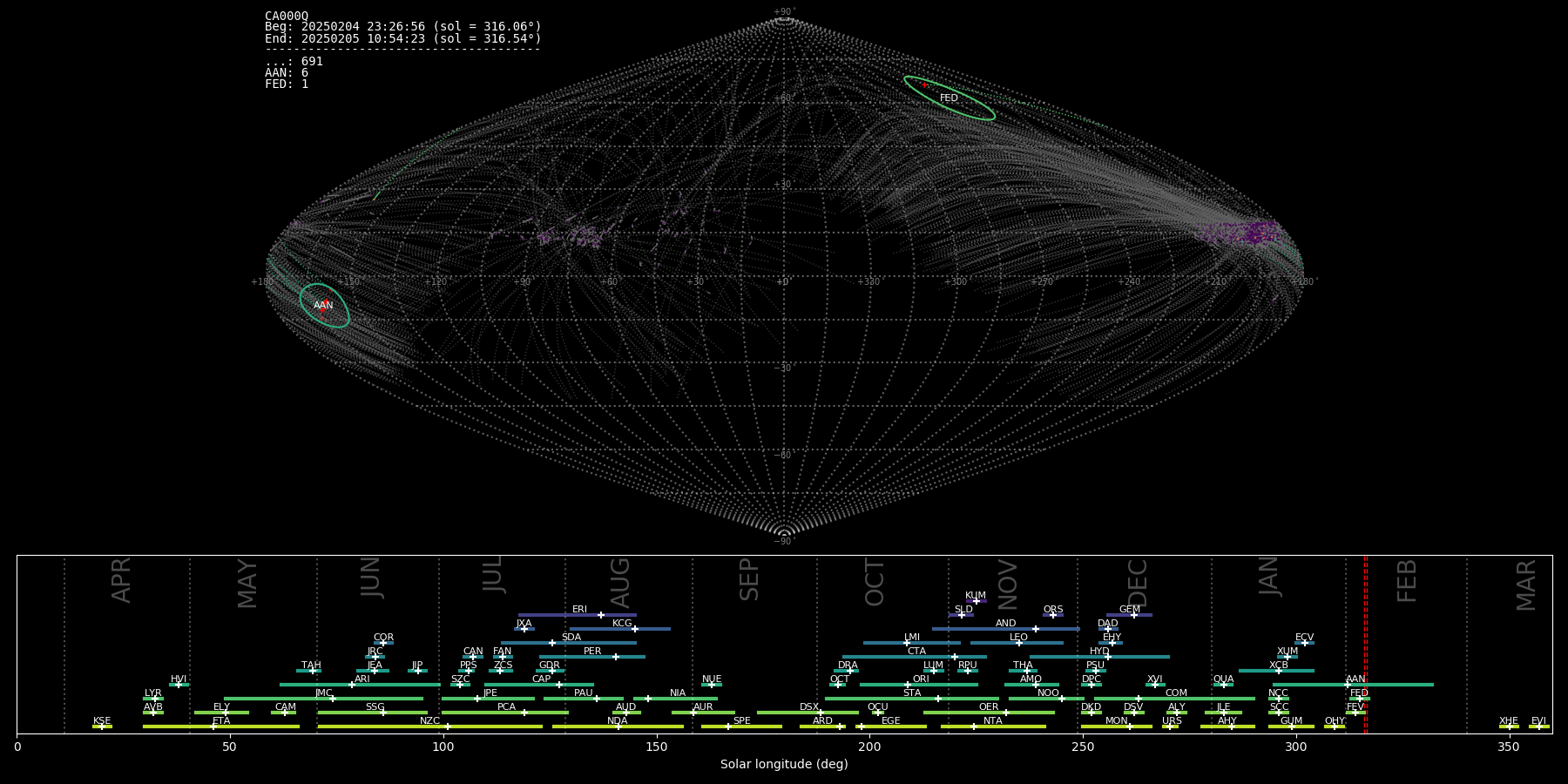Click the NZC shower bar on the timeline
Screen dimensions: 1568x784
tap(429, 727)
